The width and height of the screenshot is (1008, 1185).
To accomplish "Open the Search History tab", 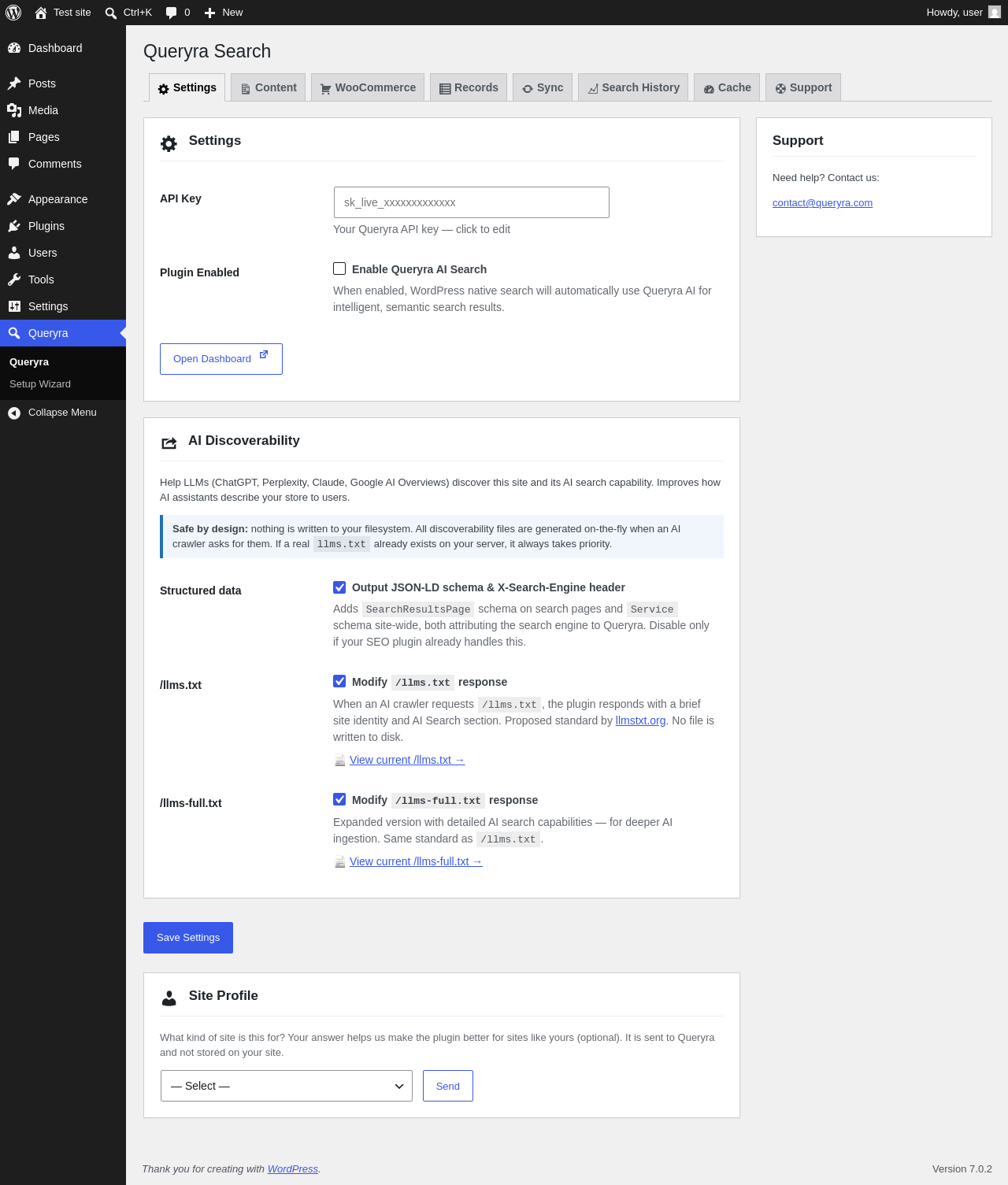I will [633, 87].
